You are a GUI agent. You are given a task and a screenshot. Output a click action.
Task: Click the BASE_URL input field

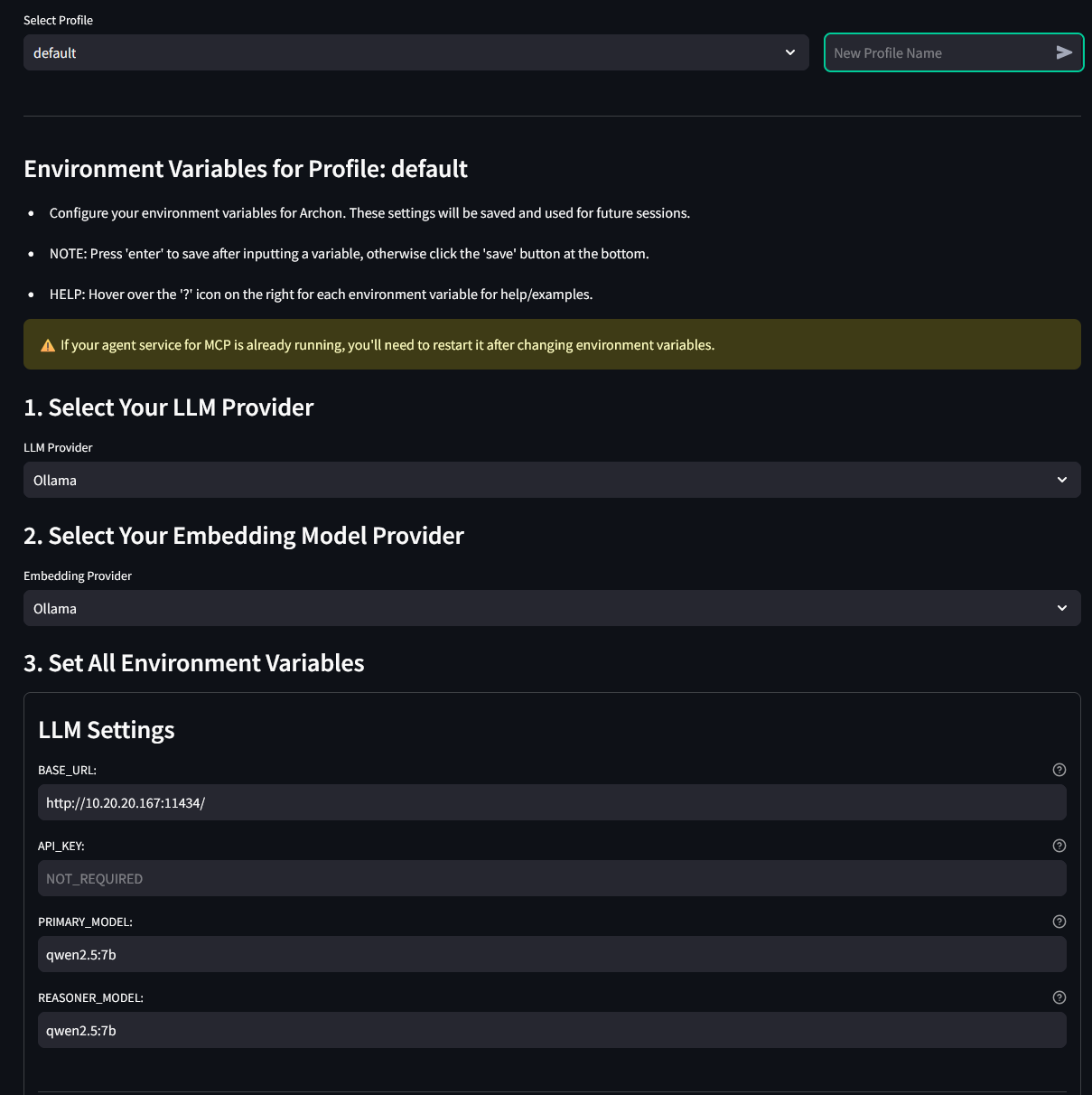(552, 802)
